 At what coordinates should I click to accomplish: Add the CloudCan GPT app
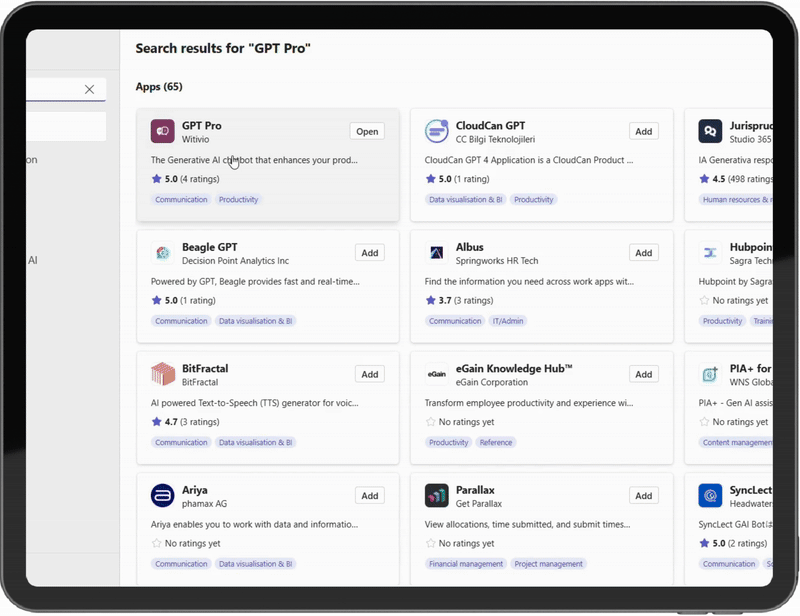tap(644, 131)
